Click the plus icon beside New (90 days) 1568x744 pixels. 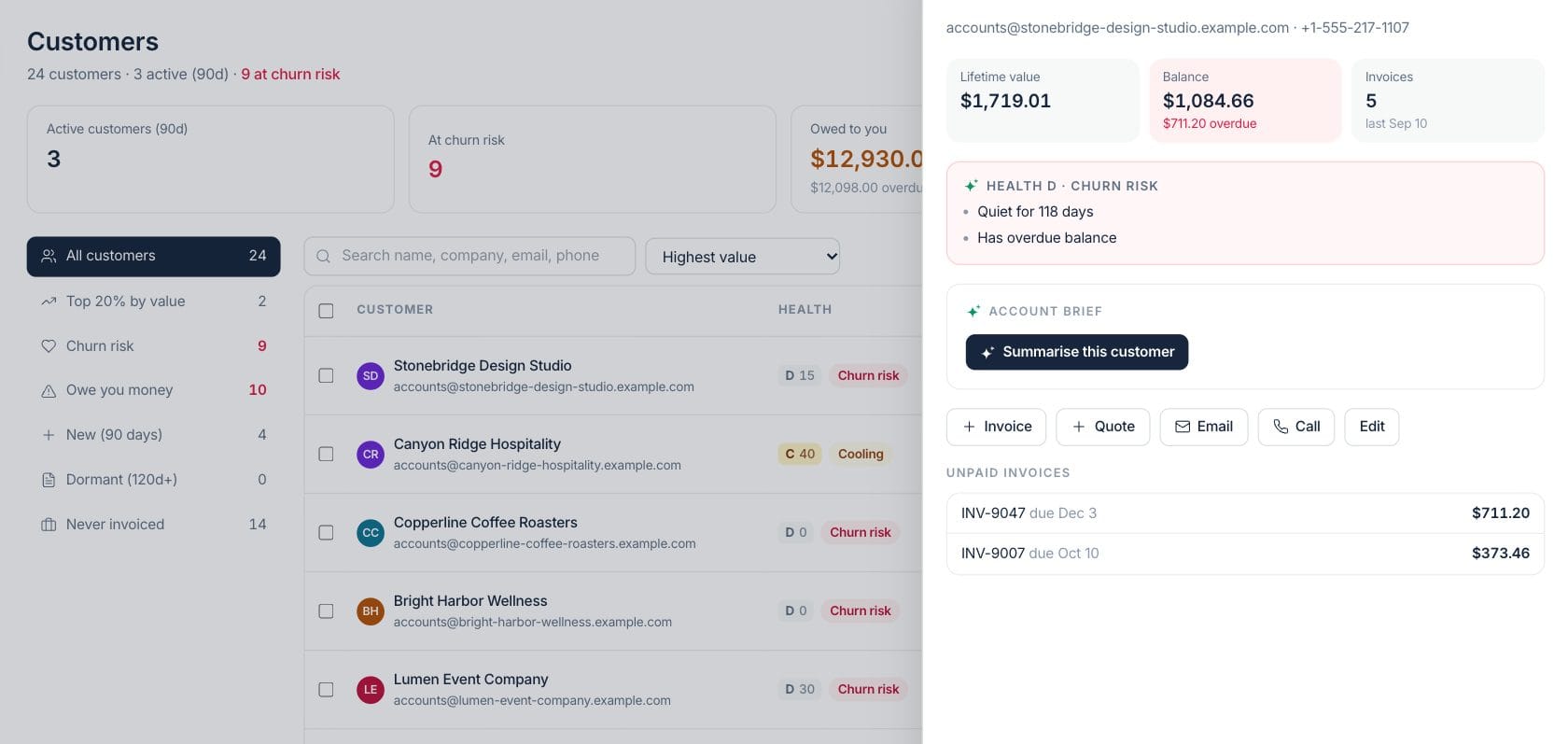click(x=49, y=435)
